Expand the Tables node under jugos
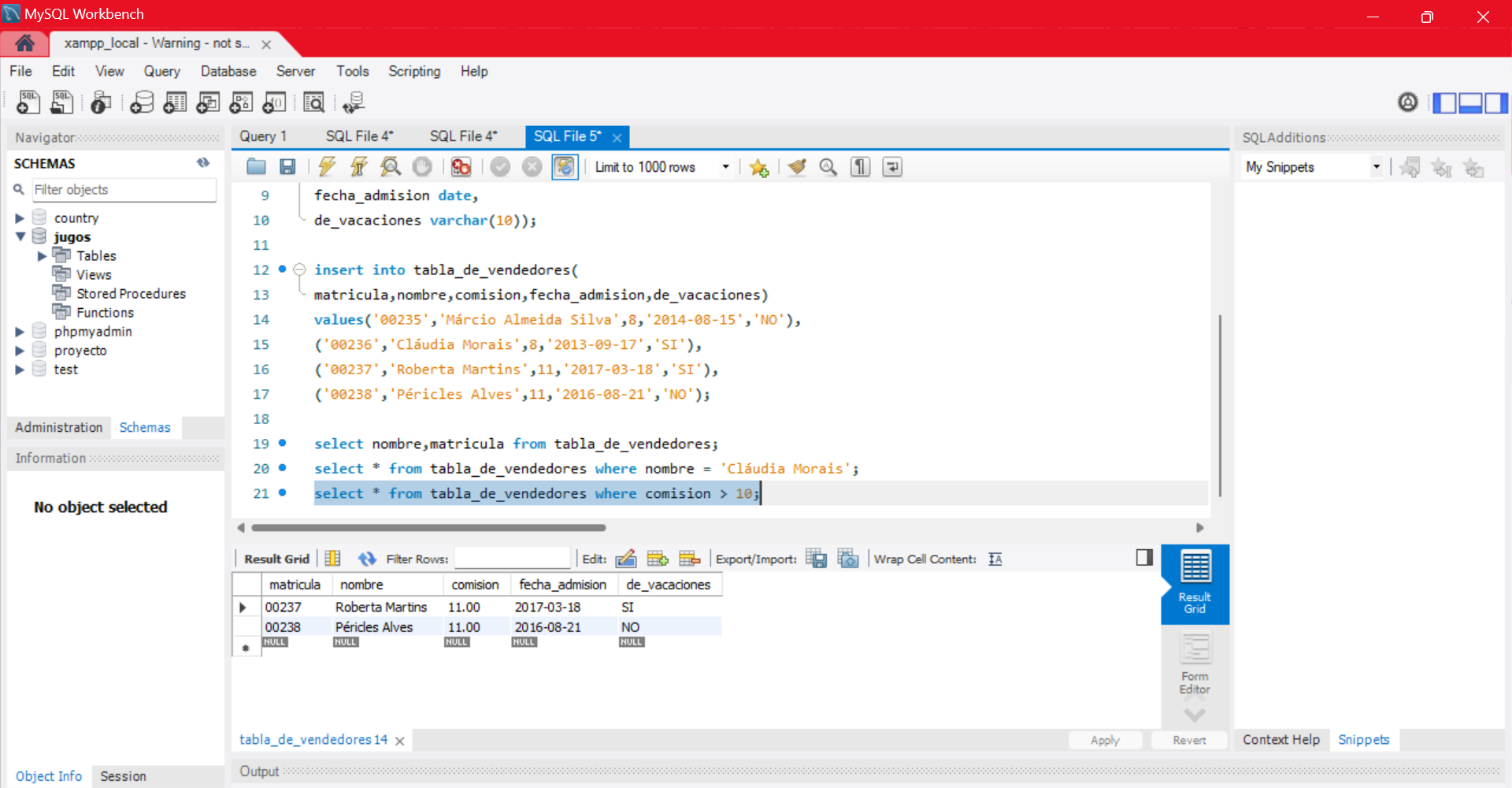 pyautogui.click(x=42, y=256)
